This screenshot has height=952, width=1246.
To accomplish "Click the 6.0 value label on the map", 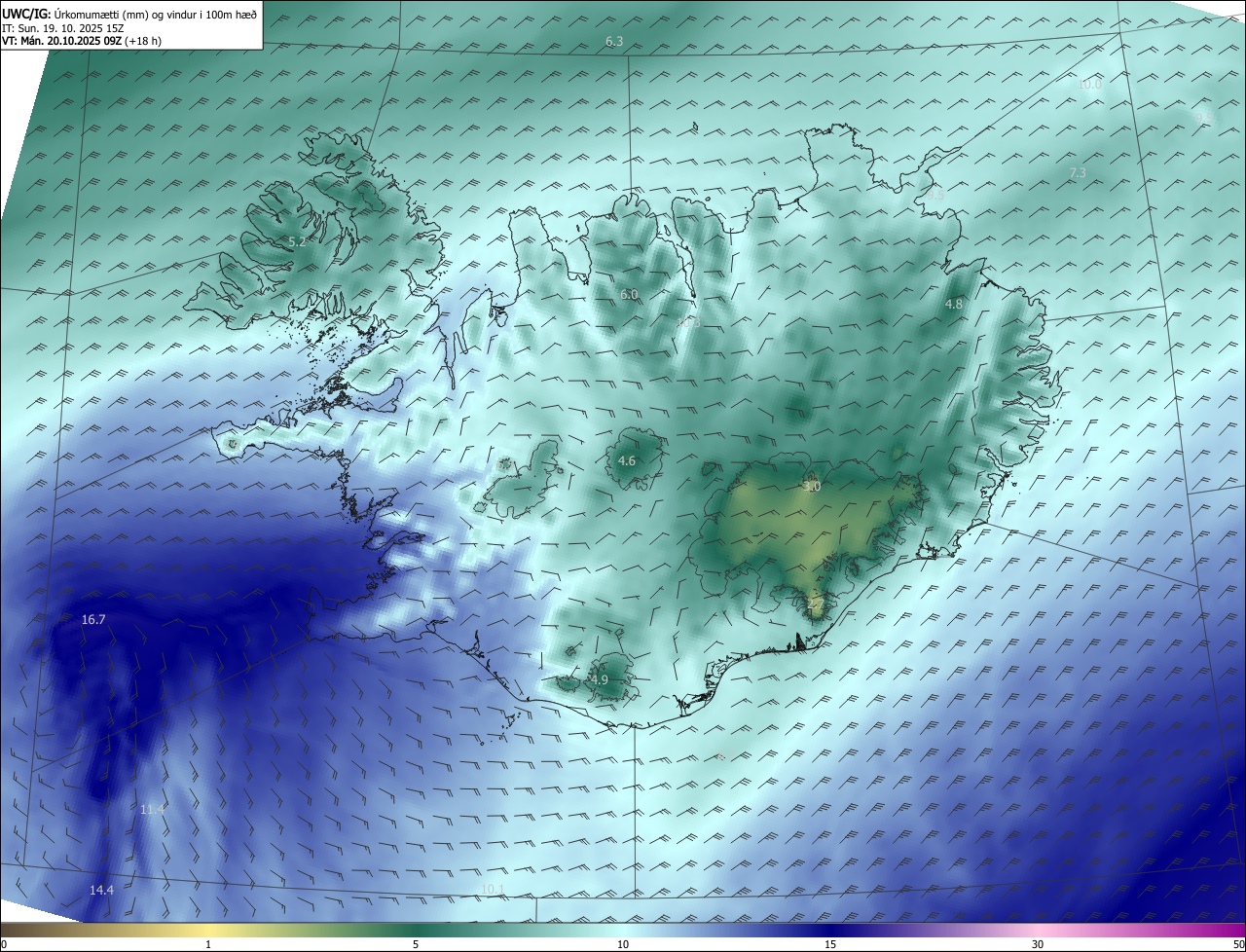I will tap(629, 294).
